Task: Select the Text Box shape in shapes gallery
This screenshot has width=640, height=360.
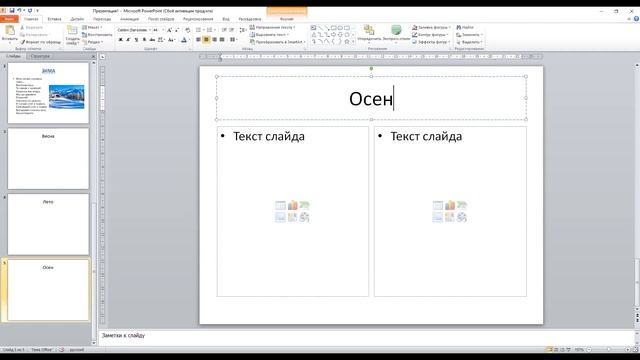Action: (313, 28)
